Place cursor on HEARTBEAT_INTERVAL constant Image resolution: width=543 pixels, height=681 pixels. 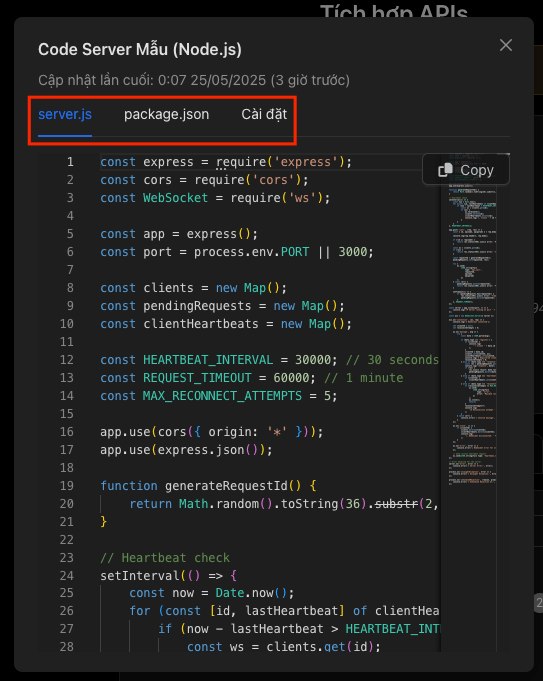coord(208,360)
